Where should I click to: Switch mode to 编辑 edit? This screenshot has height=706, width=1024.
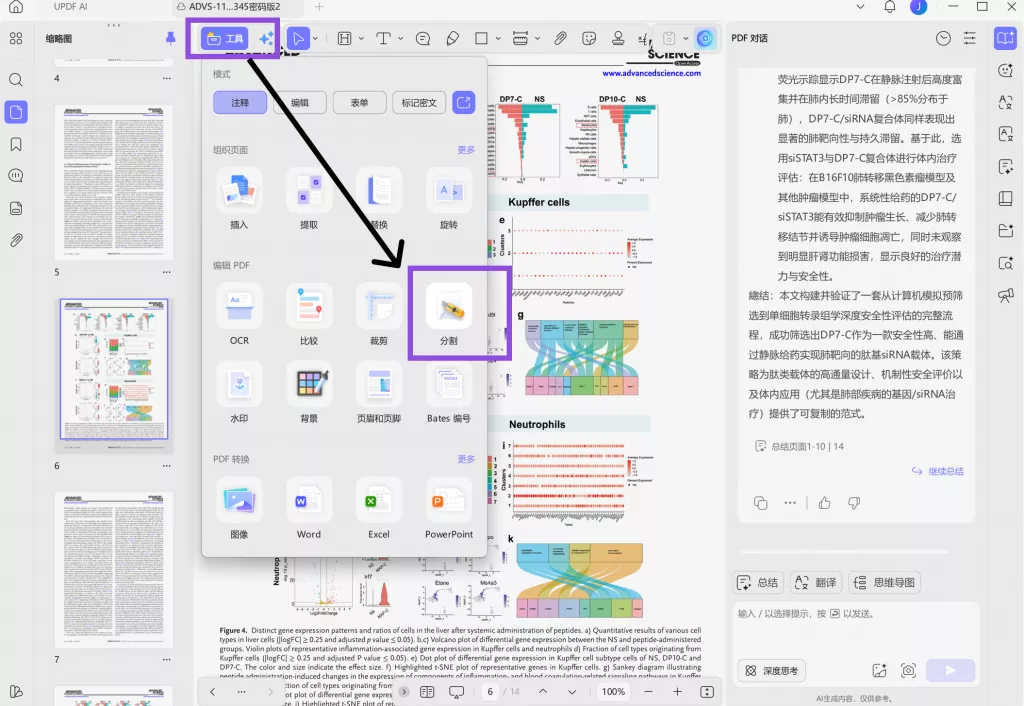pos(300,103)
